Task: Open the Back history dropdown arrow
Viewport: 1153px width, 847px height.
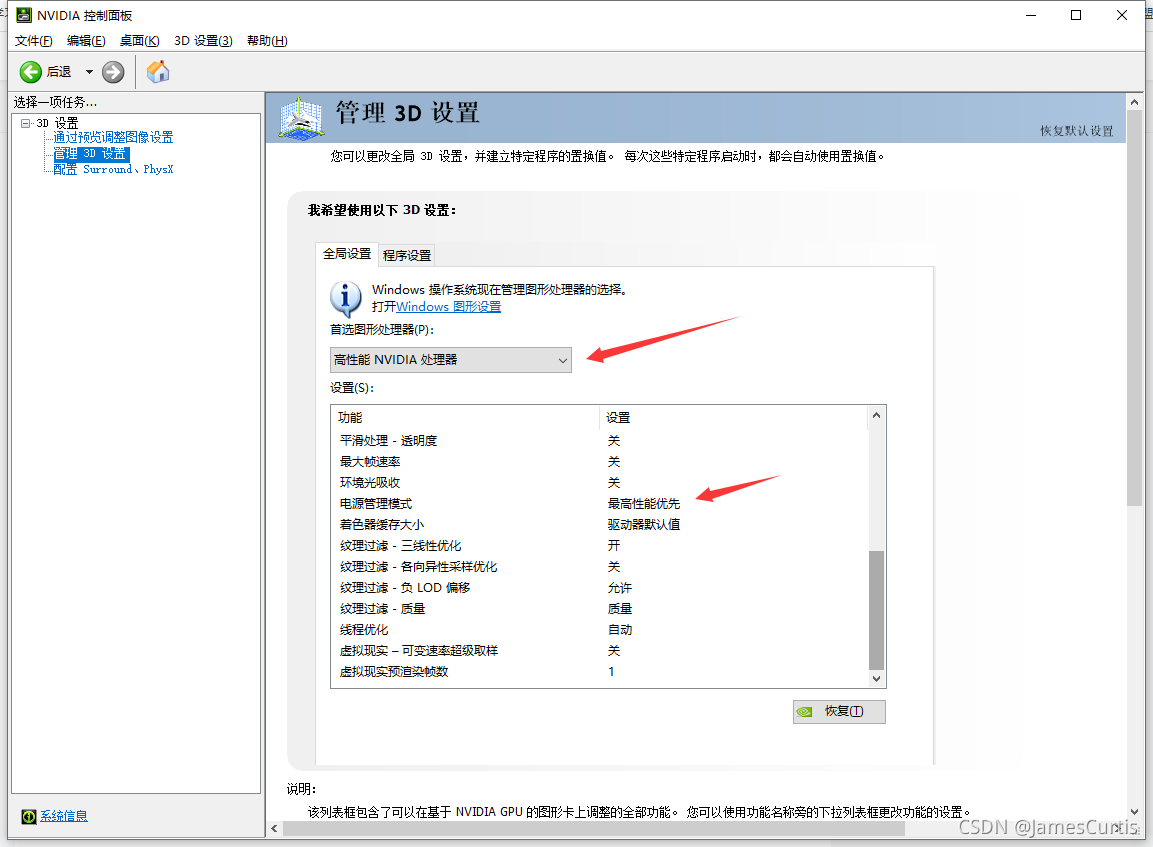Action: [89, 72]
